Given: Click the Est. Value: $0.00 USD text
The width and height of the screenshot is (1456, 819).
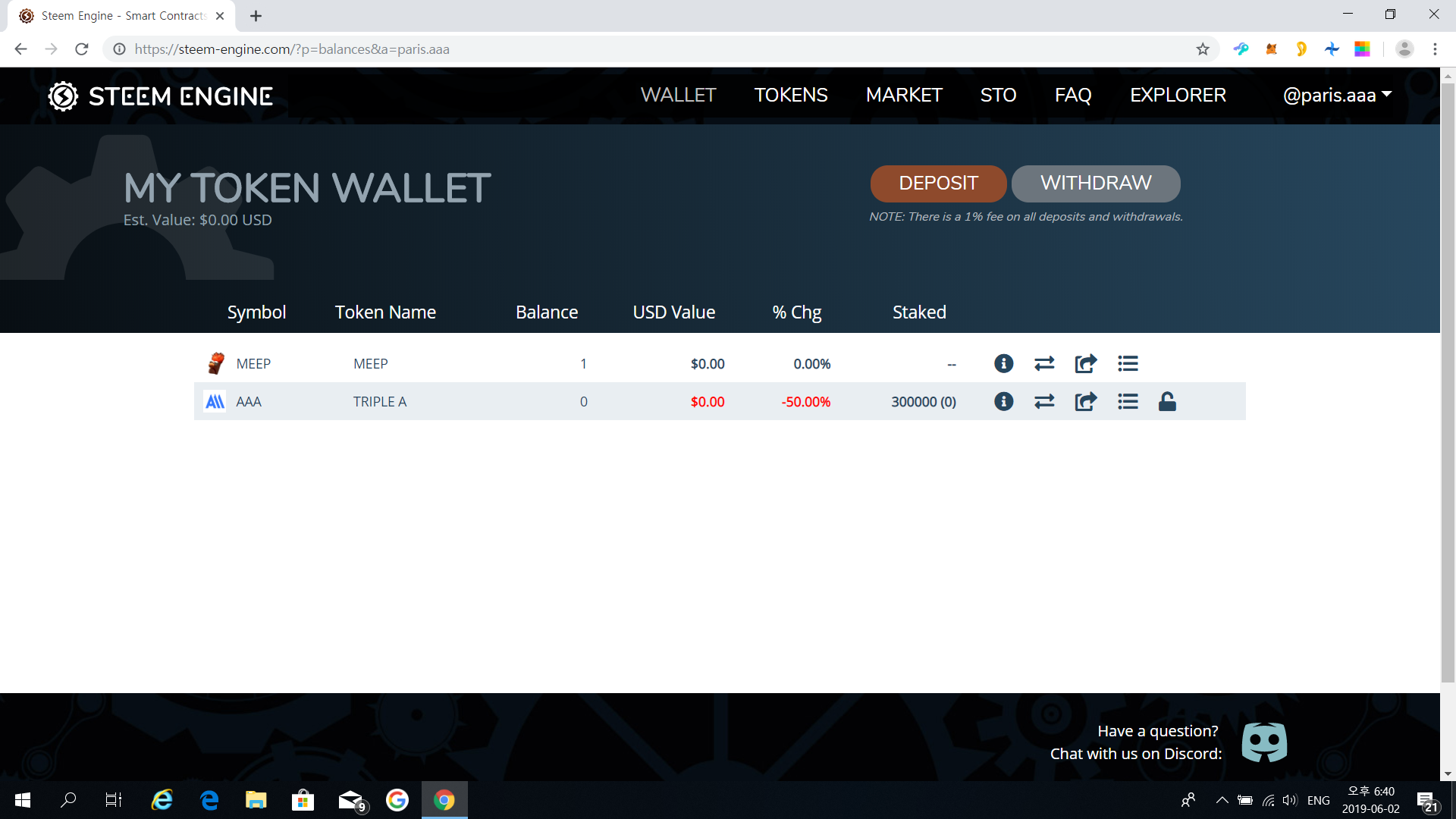Looking at the screenshot, I should [x=198, y=220].
